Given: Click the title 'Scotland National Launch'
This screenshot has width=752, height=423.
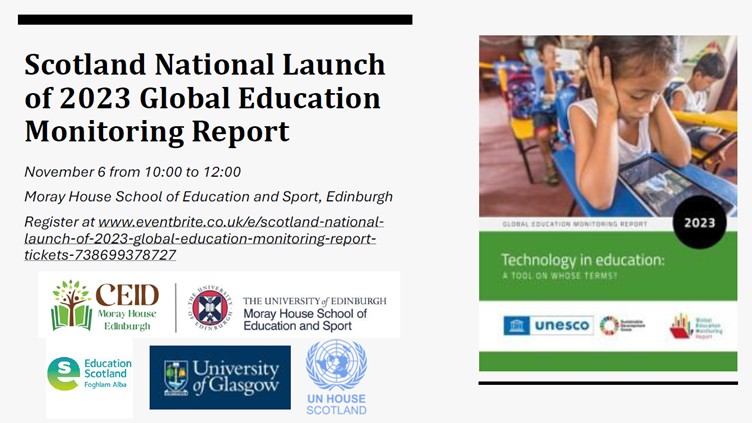Looking at the screenshot, I should pyautogui.click(x=205, y=64).
